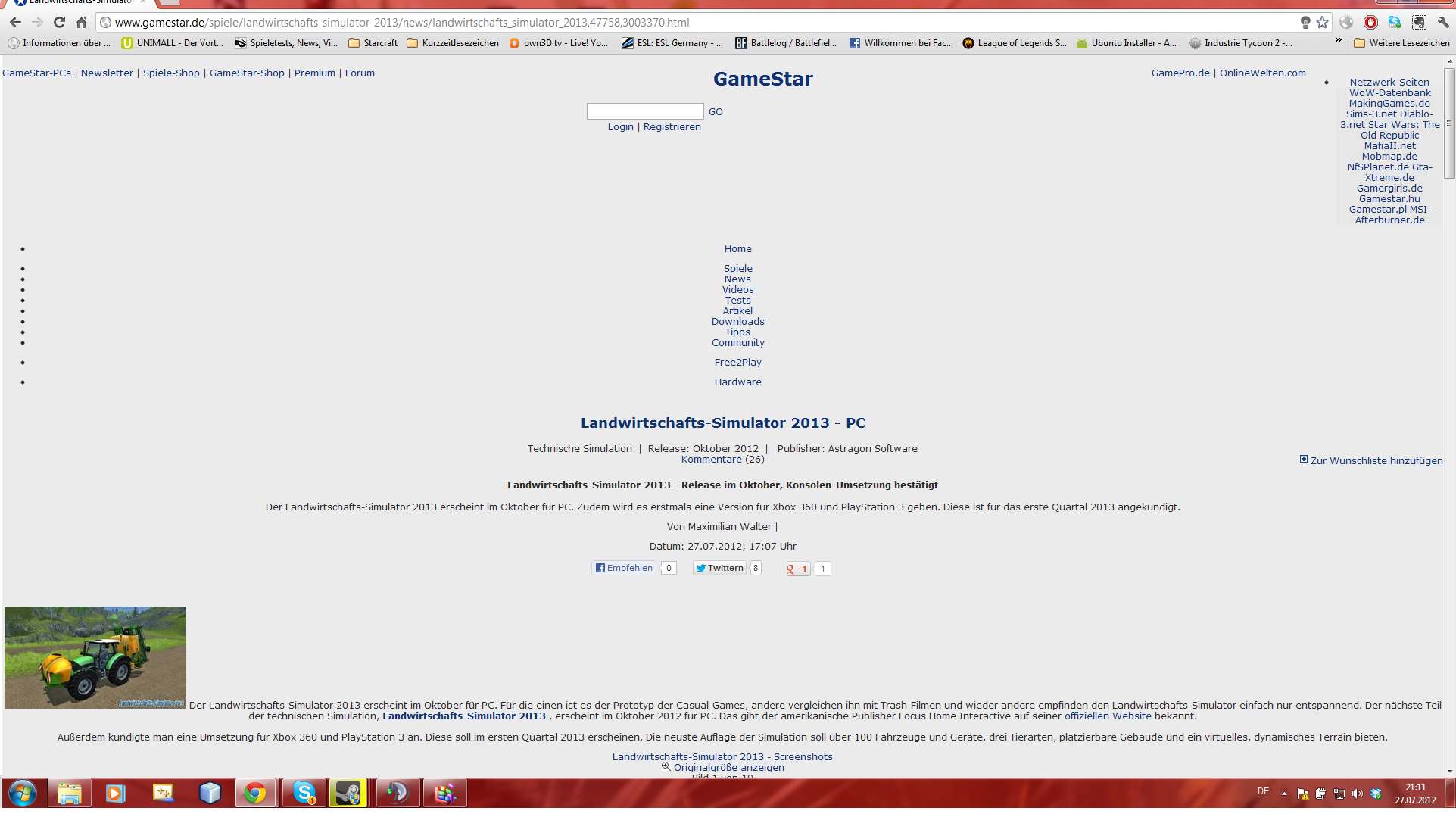This screenshot has height=817, width=1456.
Task: Open Windows Explorer from the taskbar
Action: (70, 794)
